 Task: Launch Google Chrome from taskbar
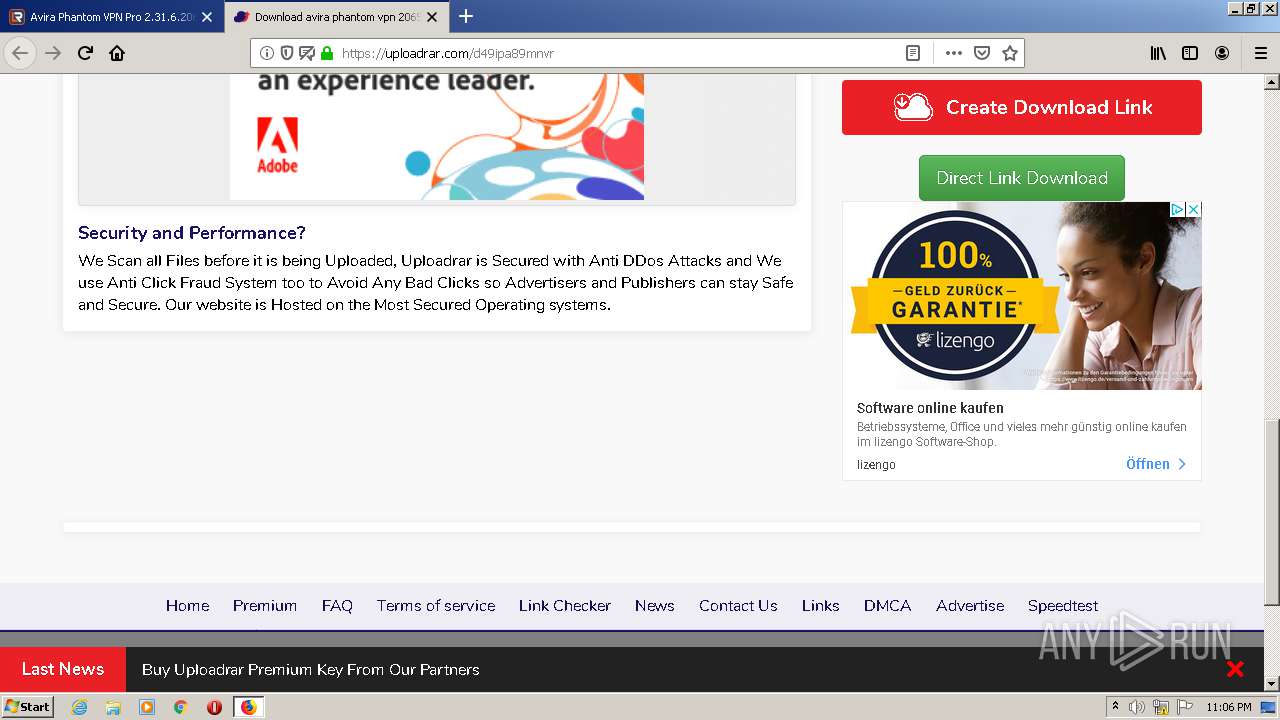(x=181, y=707)
